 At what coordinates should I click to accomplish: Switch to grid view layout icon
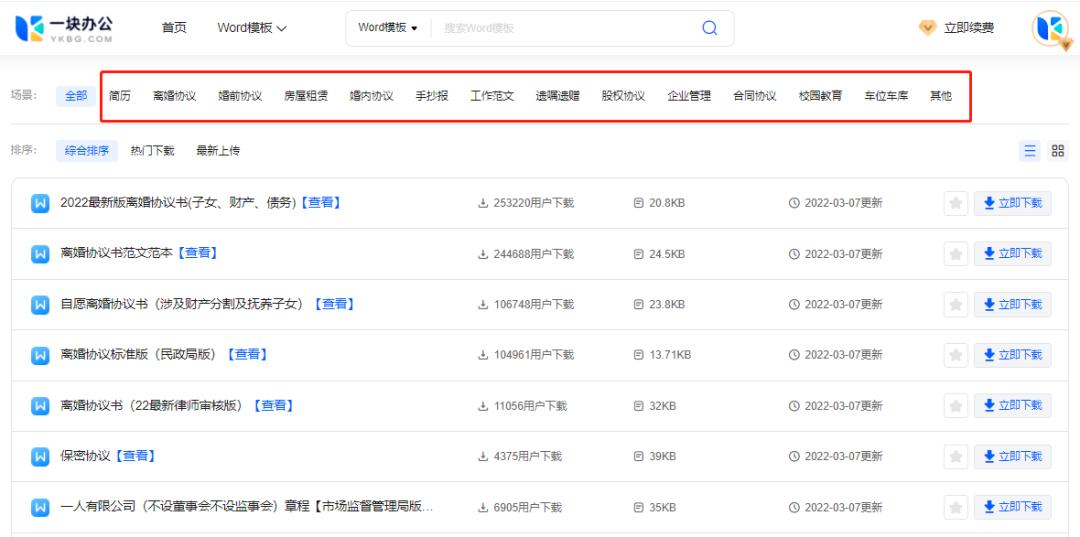1058,151
